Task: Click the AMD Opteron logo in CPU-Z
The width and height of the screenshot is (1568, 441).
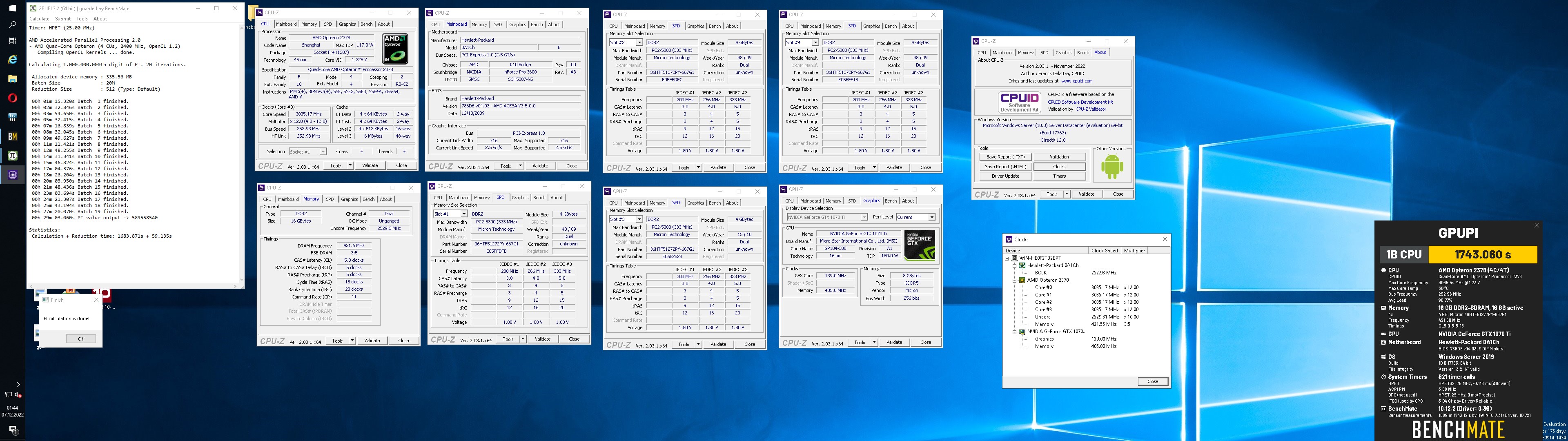Action: point(395,49)
